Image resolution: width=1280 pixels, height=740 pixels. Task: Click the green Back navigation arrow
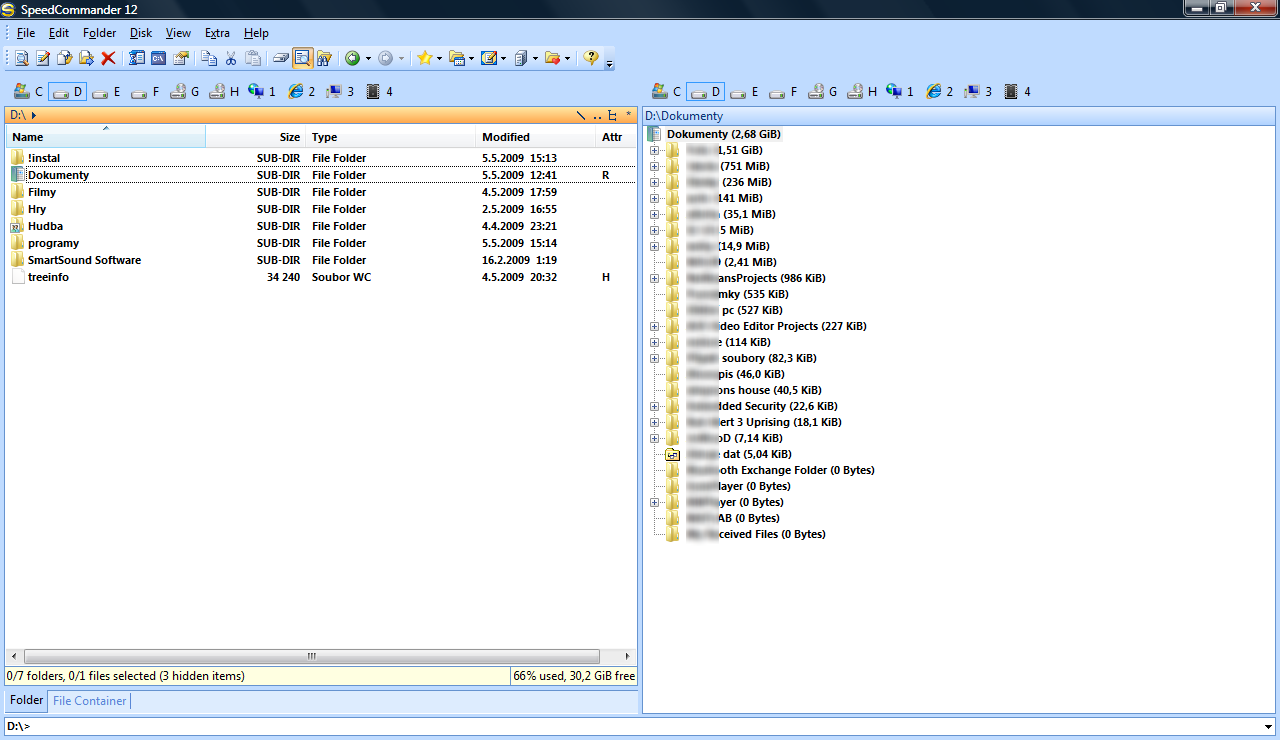[x=352, y=59]
